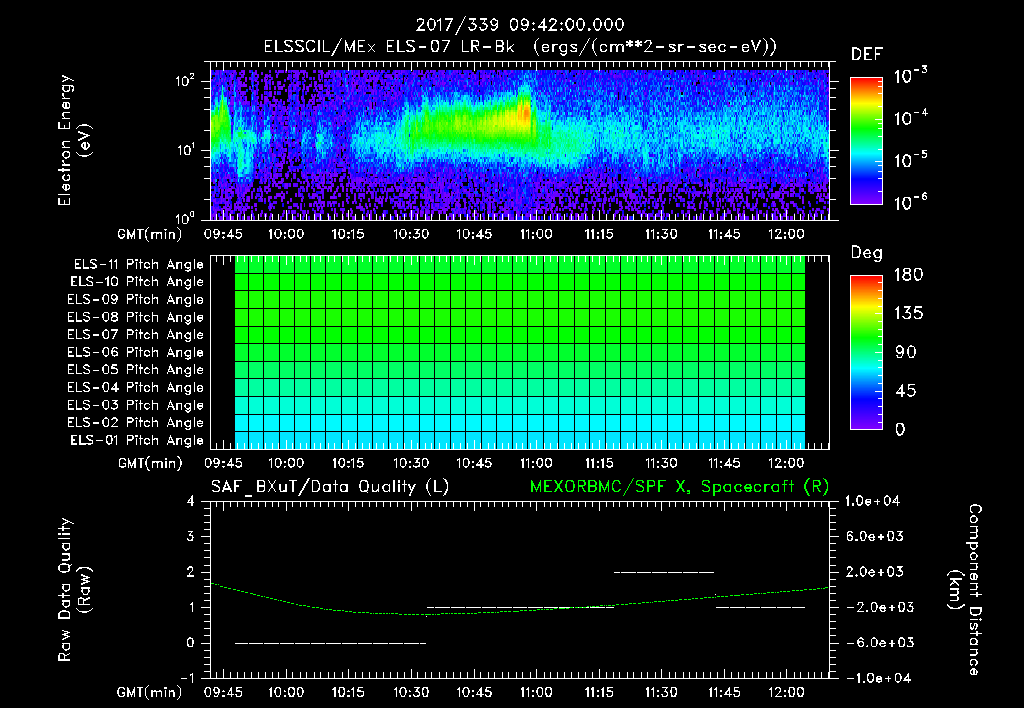Click the ELS-03 Pitch Angle row label
This screenshot has height=708, width=1024.
click(x=136, y=405)
